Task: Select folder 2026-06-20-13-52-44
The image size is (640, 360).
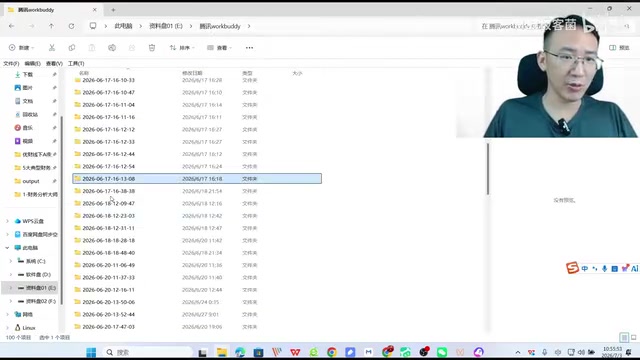Action: (108, 314)
